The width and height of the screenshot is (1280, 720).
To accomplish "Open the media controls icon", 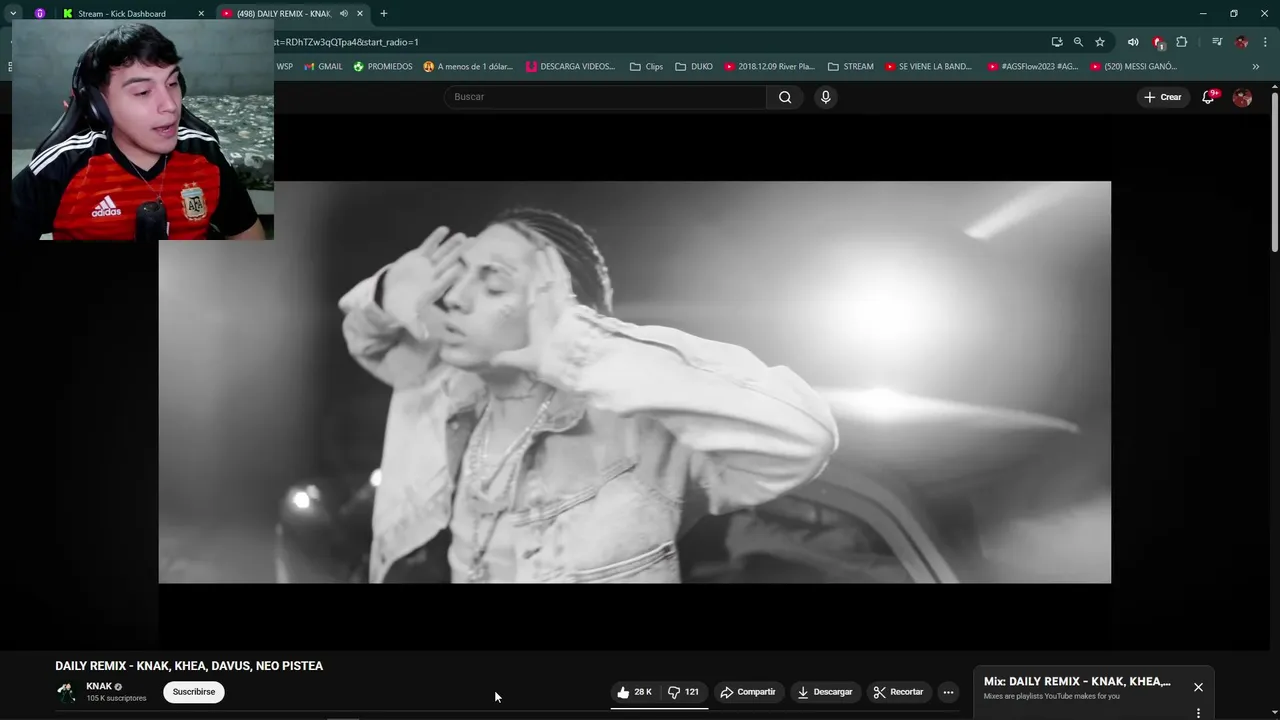I will pyautogui.click(x=1217, y=42).
